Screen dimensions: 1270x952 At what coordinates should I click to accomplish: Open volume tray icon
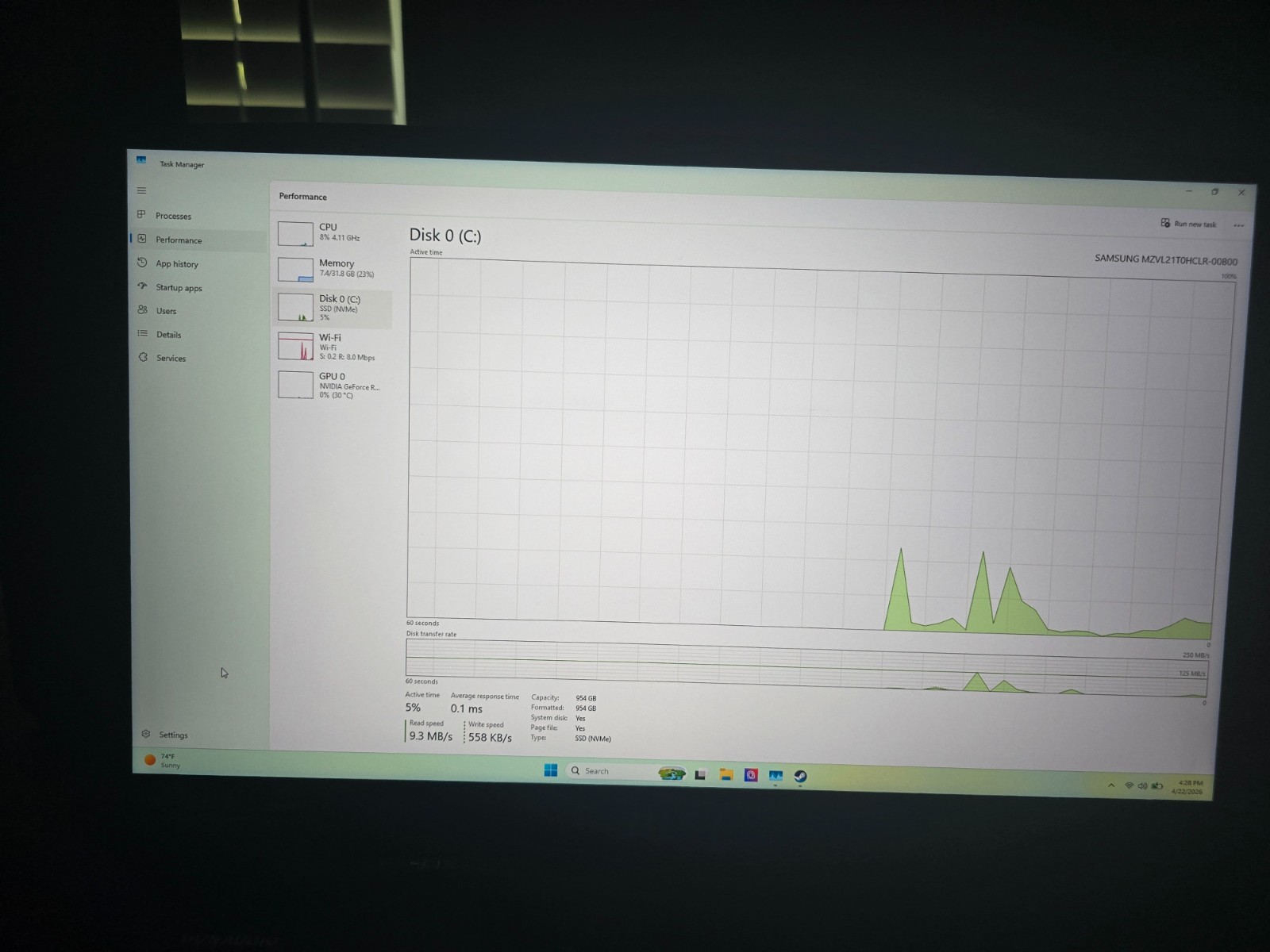pyautogui.click(x=1142, y=786)
